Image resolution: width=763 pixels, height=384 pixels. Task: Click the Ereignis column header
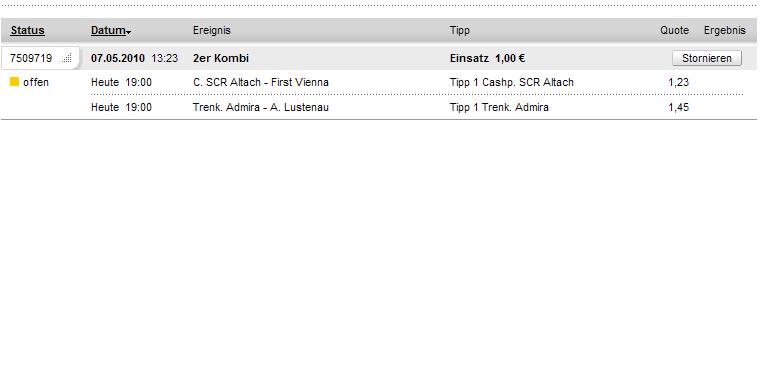pos(212,30)
